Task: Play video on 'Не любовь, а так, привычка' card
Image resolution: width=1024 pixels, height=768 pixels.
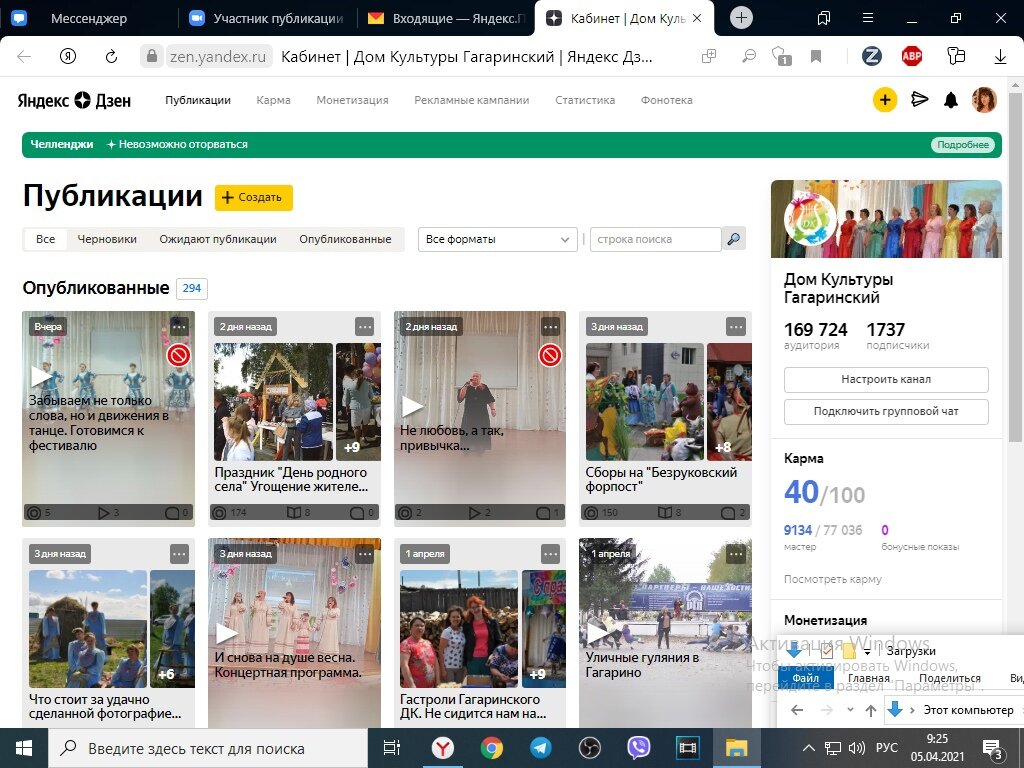Action: coord(412,406)
